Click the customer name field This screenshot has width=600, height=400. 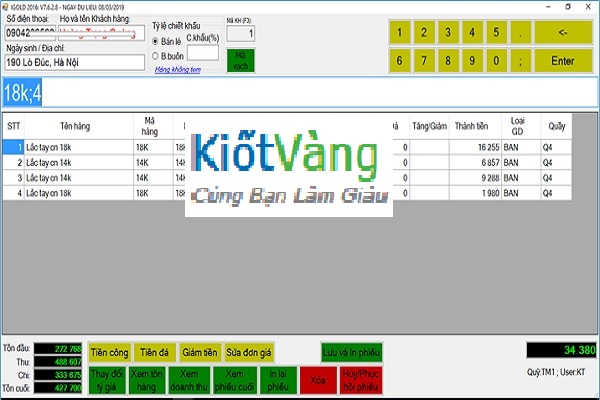point(101,33)
